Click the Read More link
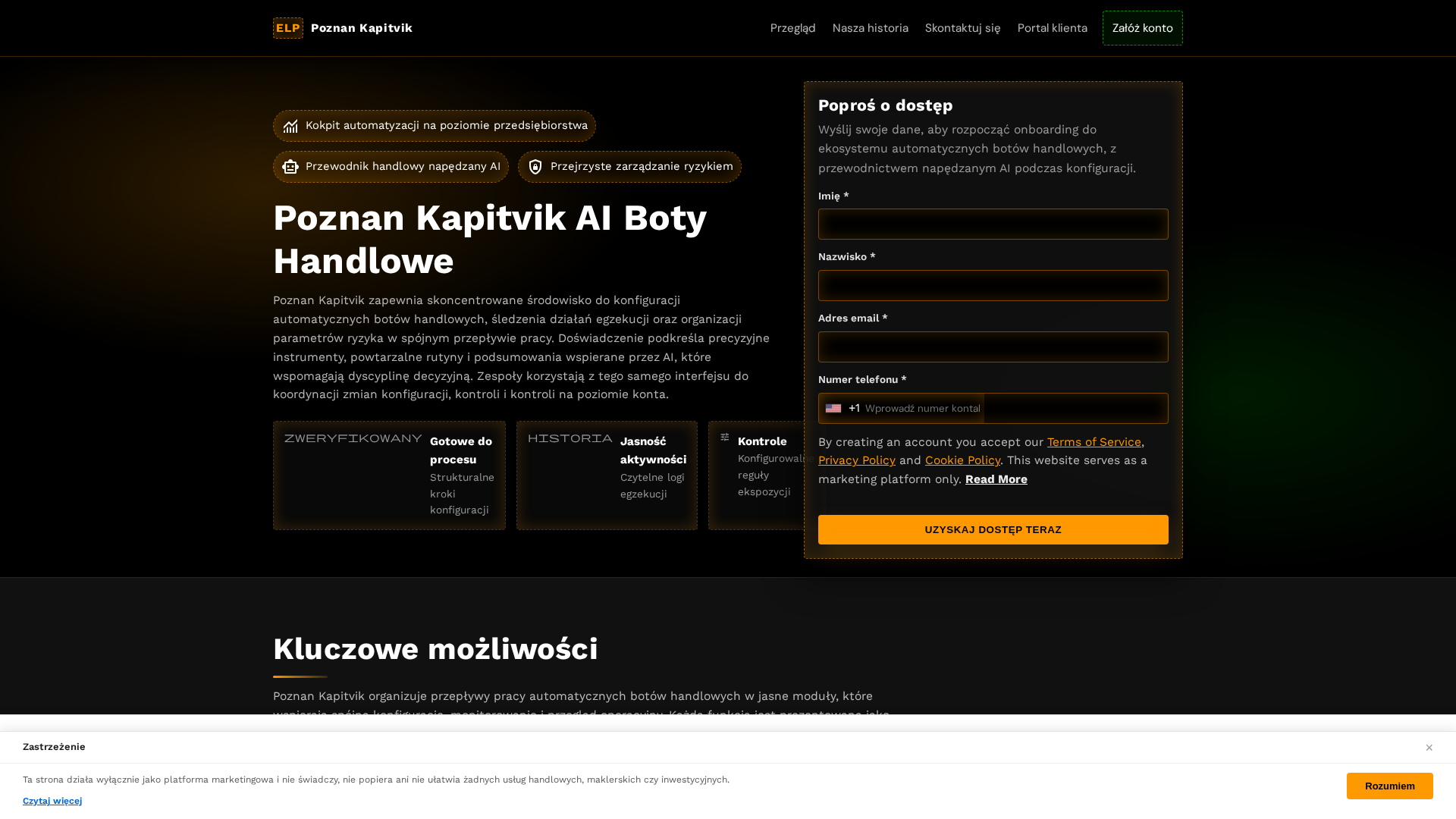This screenshot has width=1456, height=819. 996,479
